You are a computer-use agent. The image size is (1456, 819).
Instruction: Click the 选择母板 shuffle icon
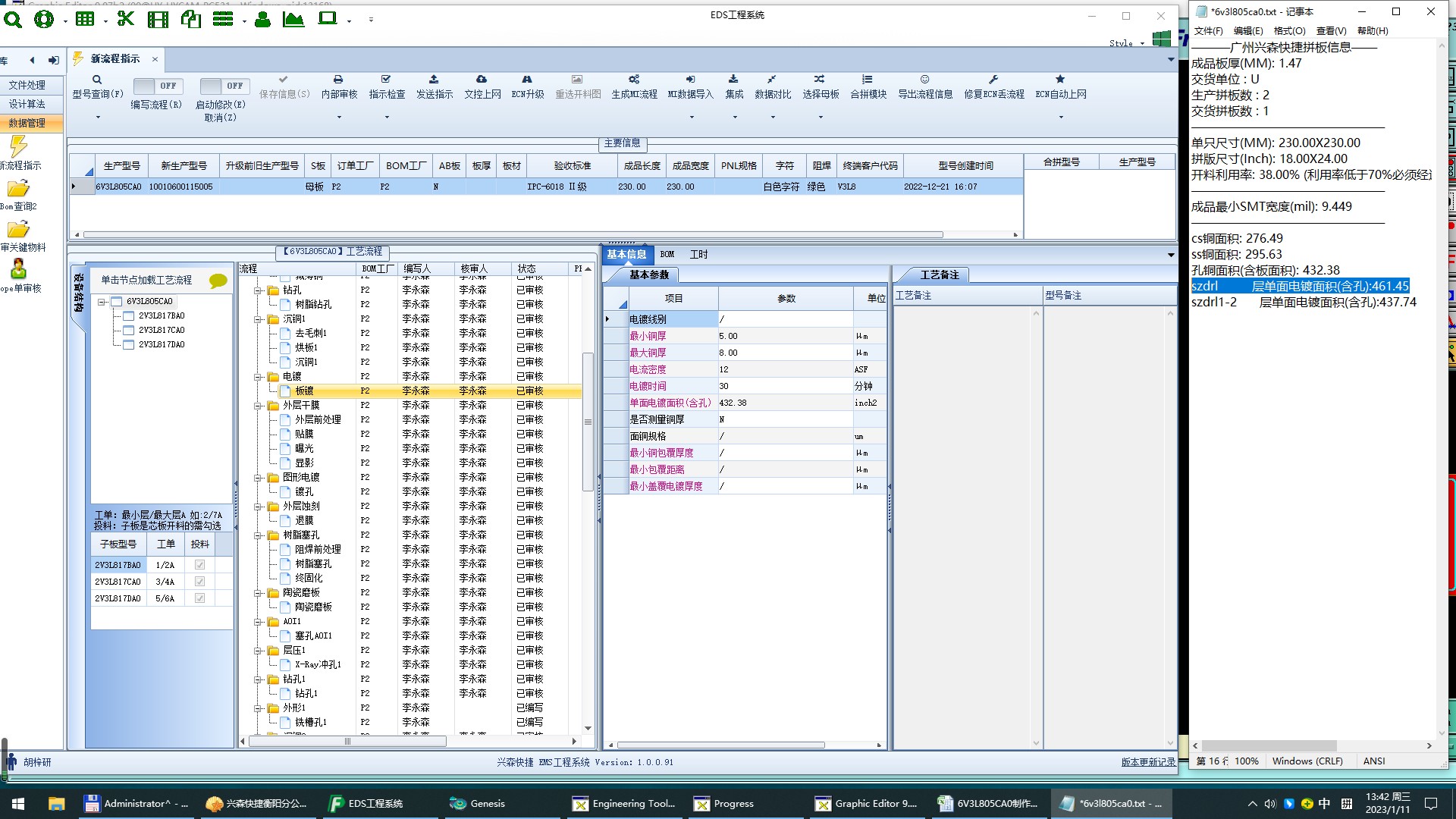click(820, 80)
